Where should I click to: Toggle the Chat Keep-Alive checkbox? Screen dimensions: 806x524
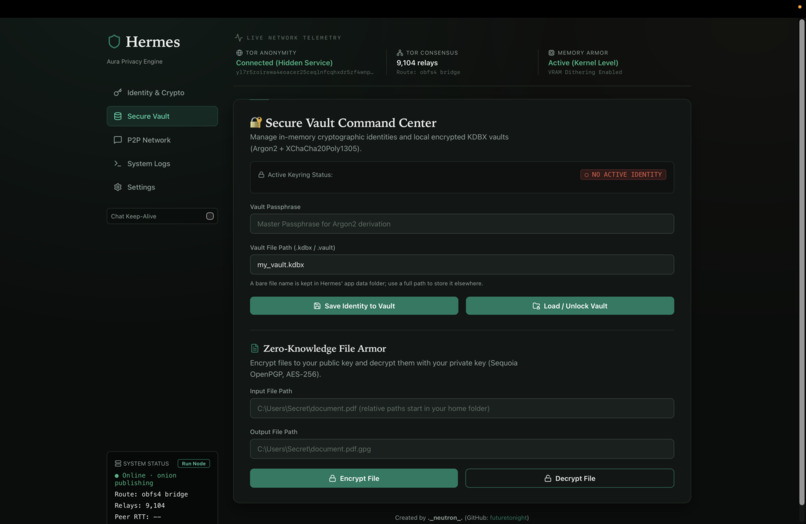coord(210,216)
